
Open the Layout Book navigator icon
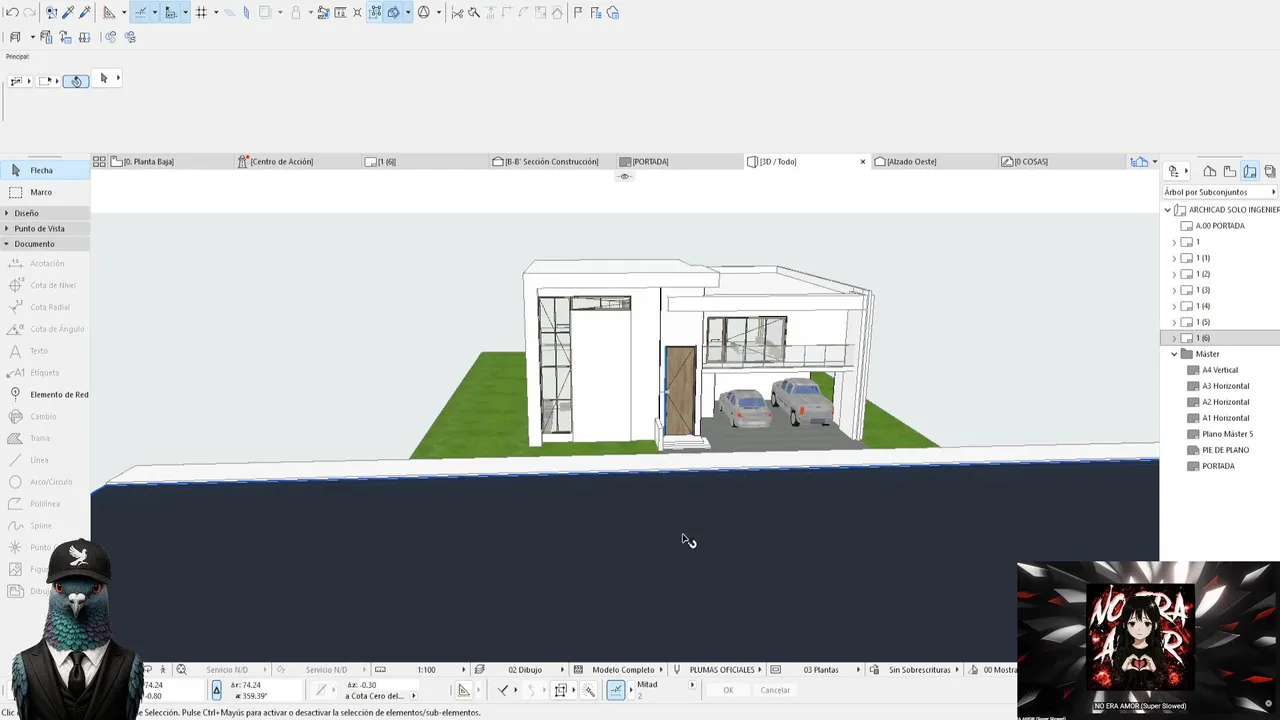pos(1249,171)
